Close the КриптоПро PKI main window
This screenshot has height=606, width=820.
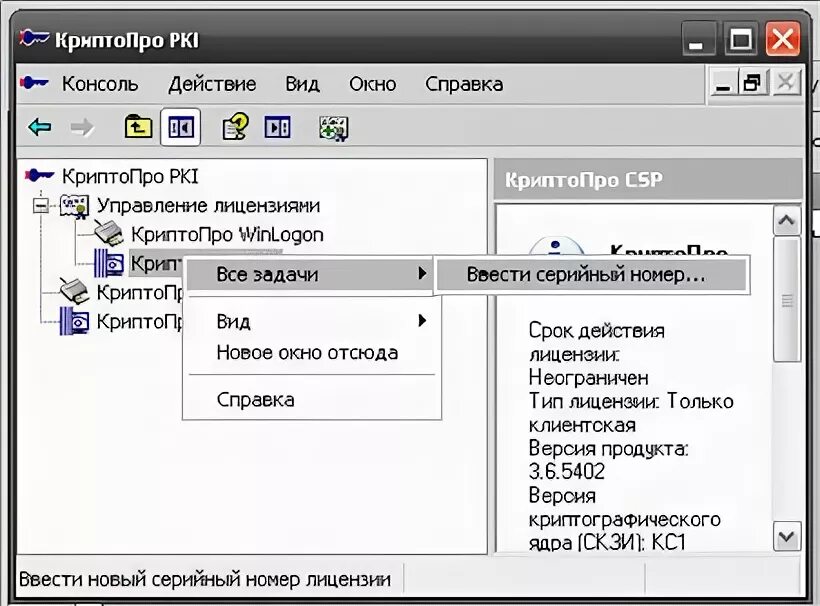pos(782,39)
